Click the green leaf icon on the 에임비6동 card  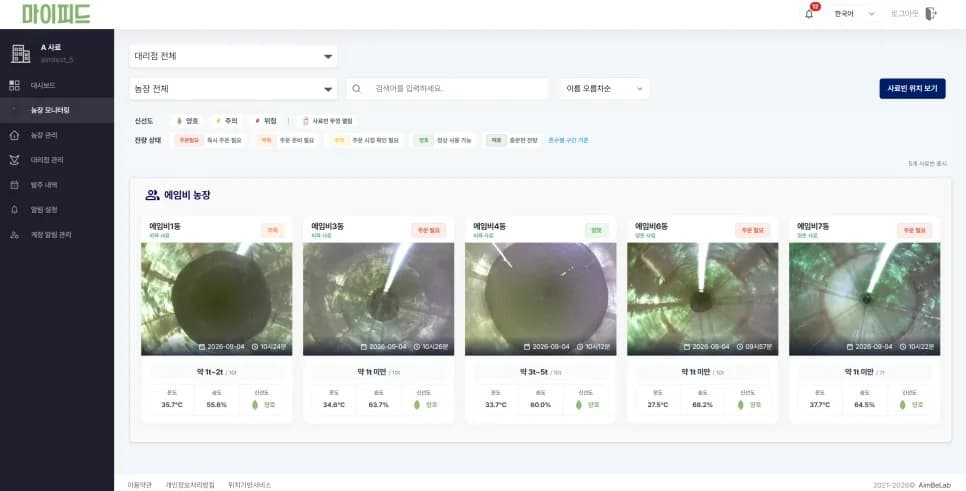click(x=741, y=405)
